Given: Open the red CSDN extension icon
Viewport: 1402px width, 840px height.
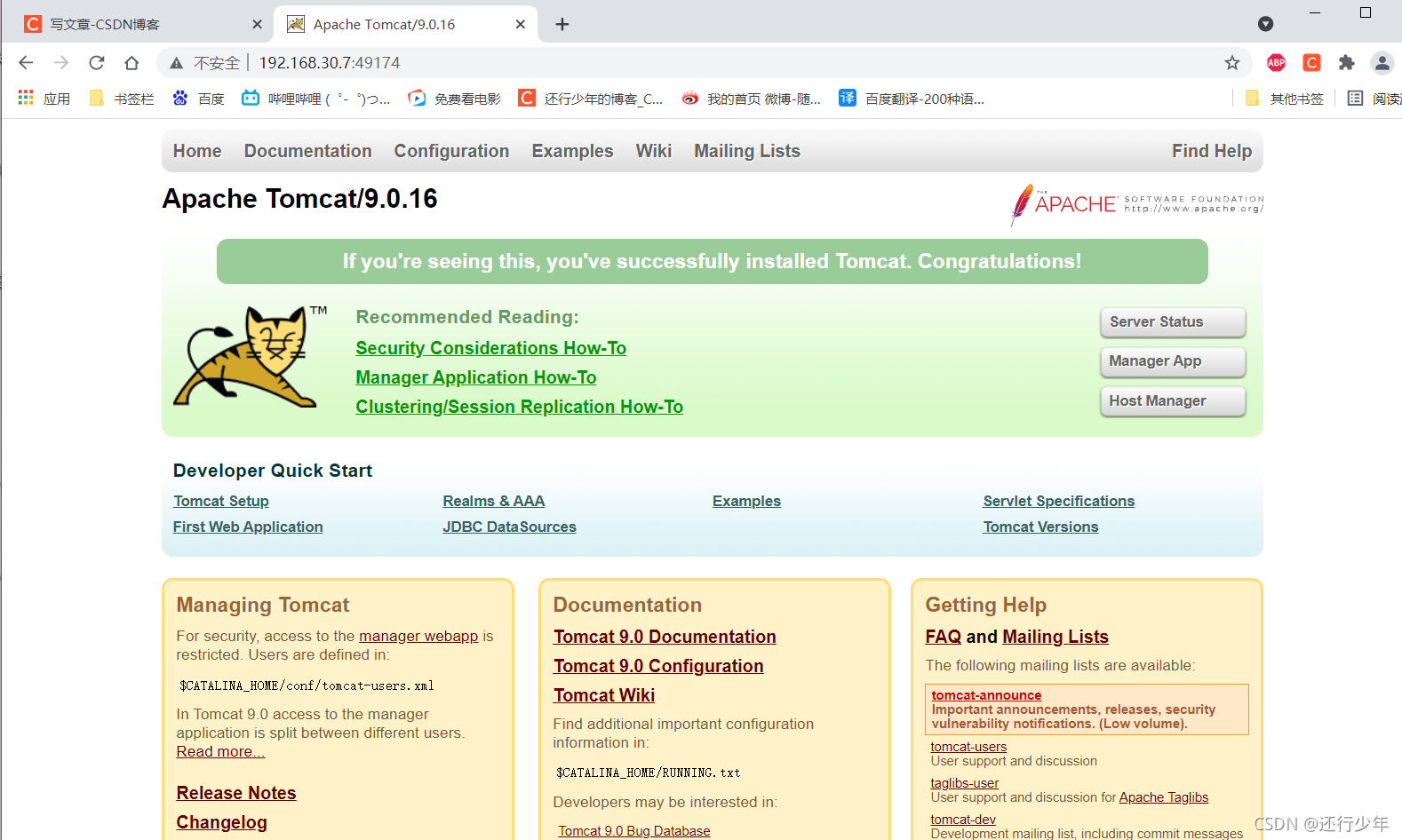Looking at the screenshot, I should [1311, 62].
